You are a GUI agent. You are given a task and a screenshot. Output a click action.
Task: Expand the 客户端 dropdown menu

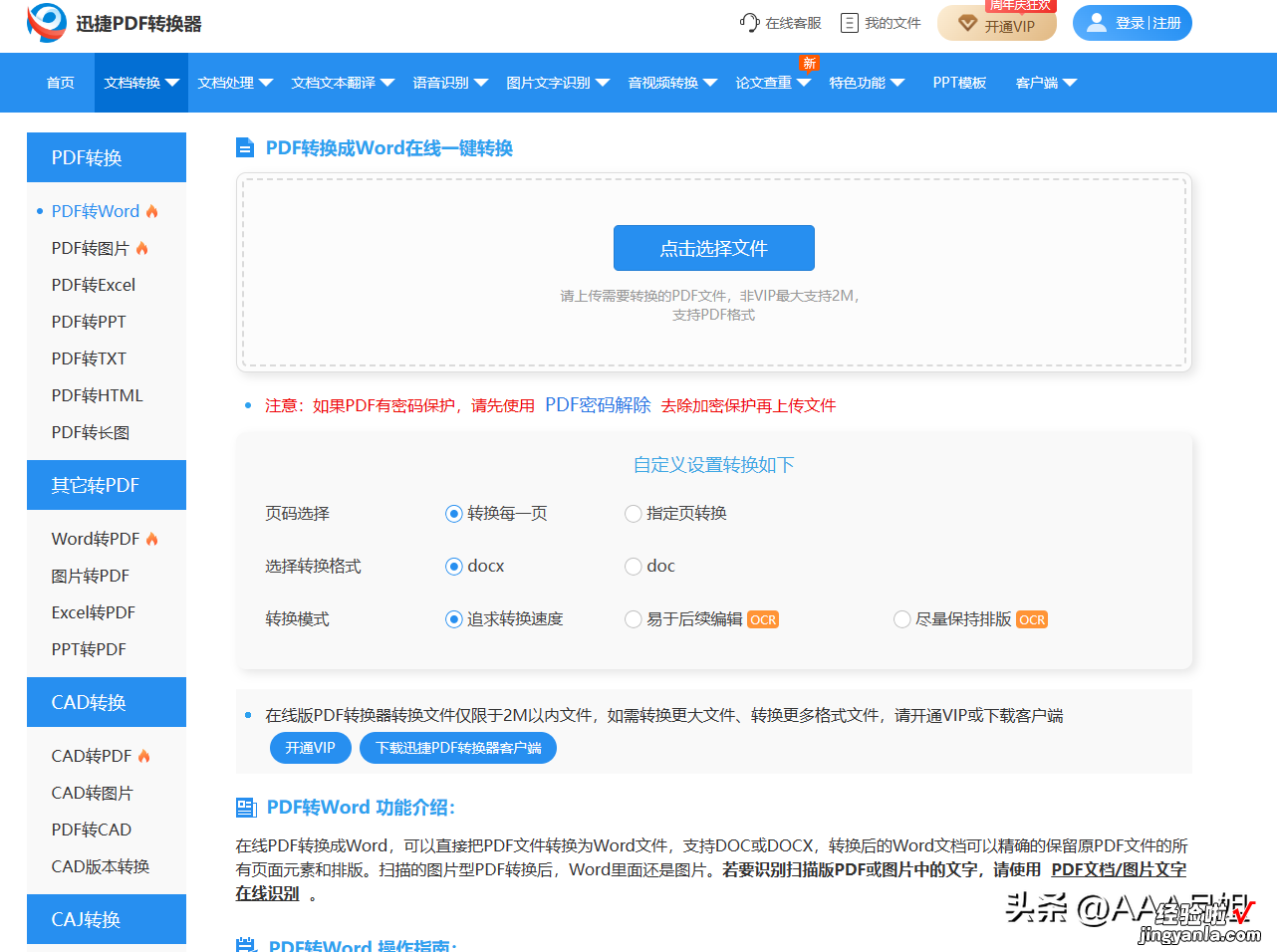[x=1046, y=83]
